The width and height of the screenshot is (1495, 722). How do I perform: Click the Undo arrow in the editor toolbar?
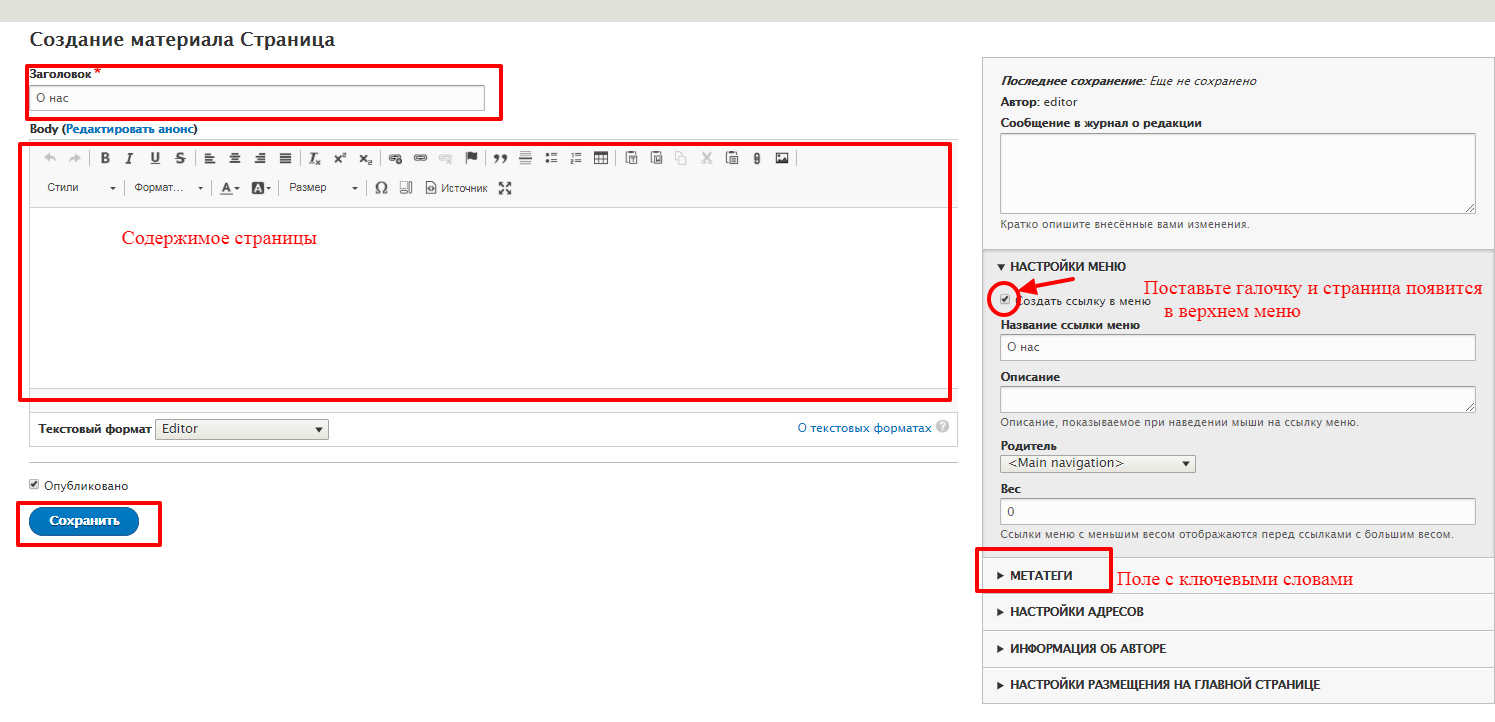tap(50, 158)
